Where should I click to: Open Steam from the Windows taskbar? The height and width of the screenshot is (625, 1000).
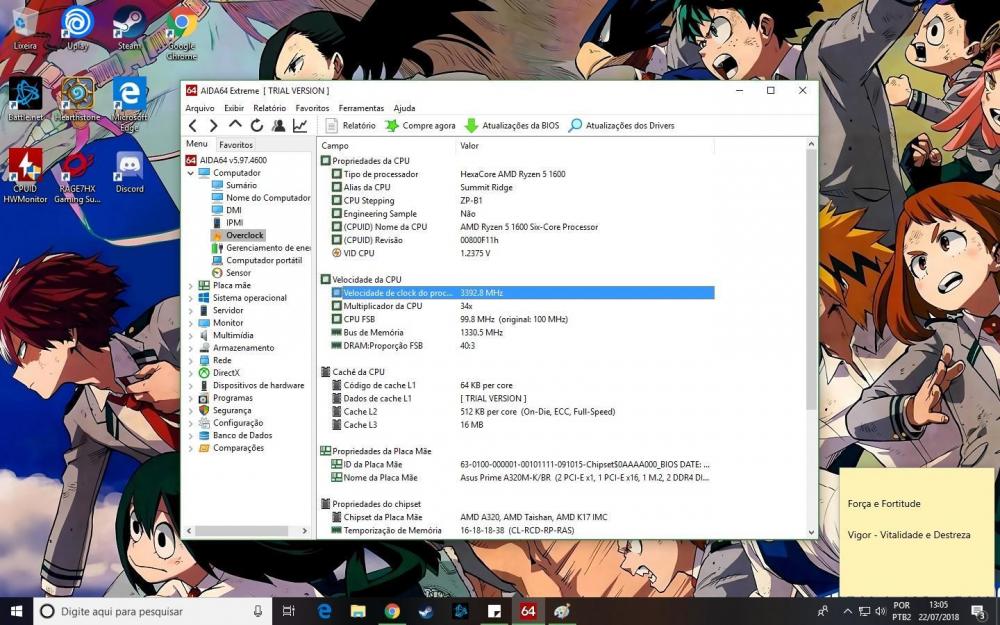point(426,611)
